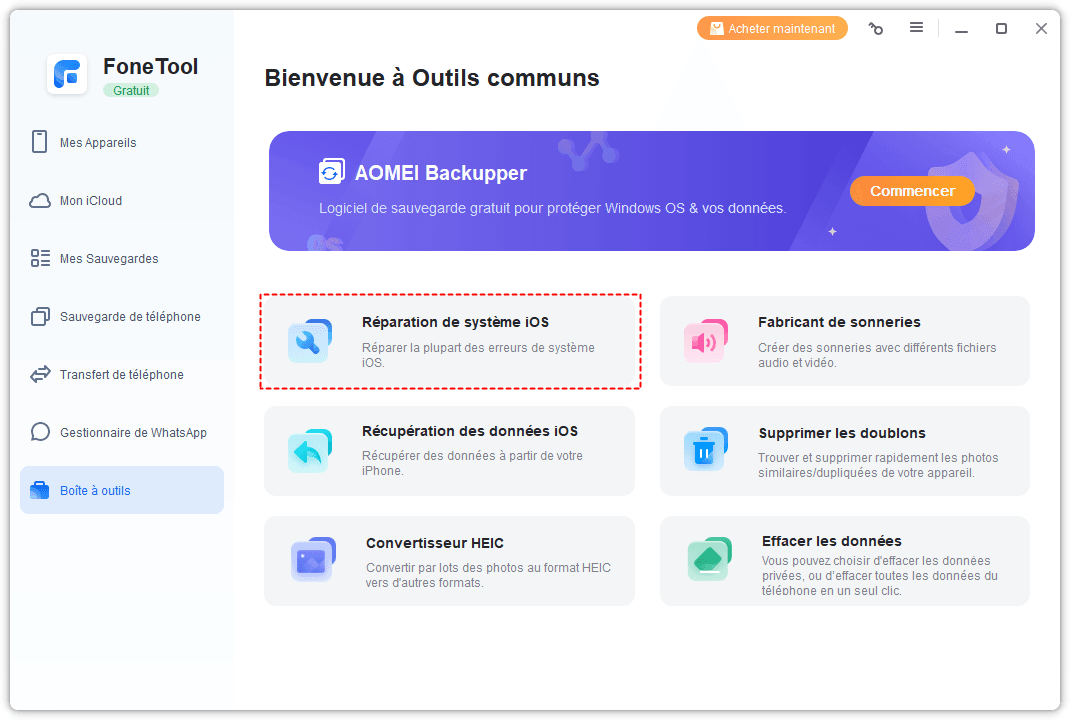Image resolution: width=1070 pixels, height=720 pixels.
Task: Click the Gratuit badge under FoneTool
Action: 131,90
